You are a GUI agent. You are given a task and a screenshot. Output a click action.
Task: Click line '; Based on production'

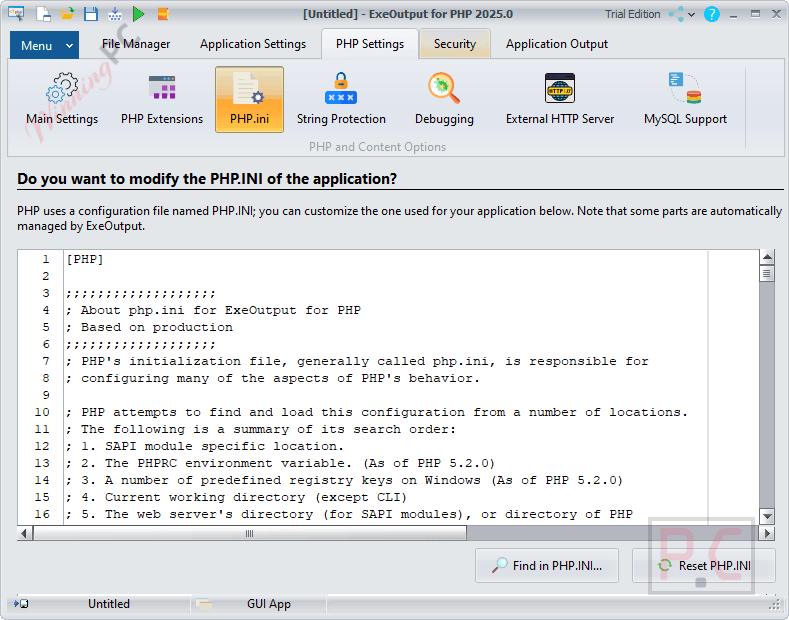[149, 328]
